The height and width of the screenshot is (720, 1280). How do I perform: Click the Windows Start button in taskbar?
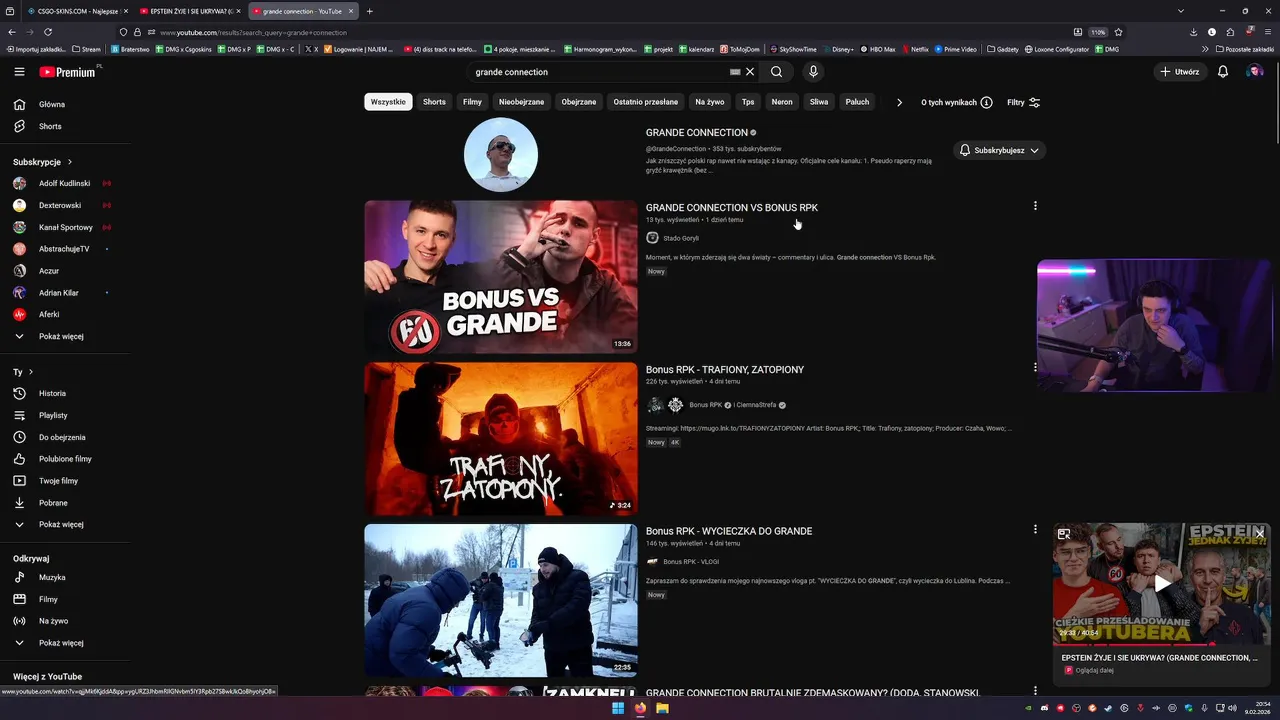click(618, 708)
